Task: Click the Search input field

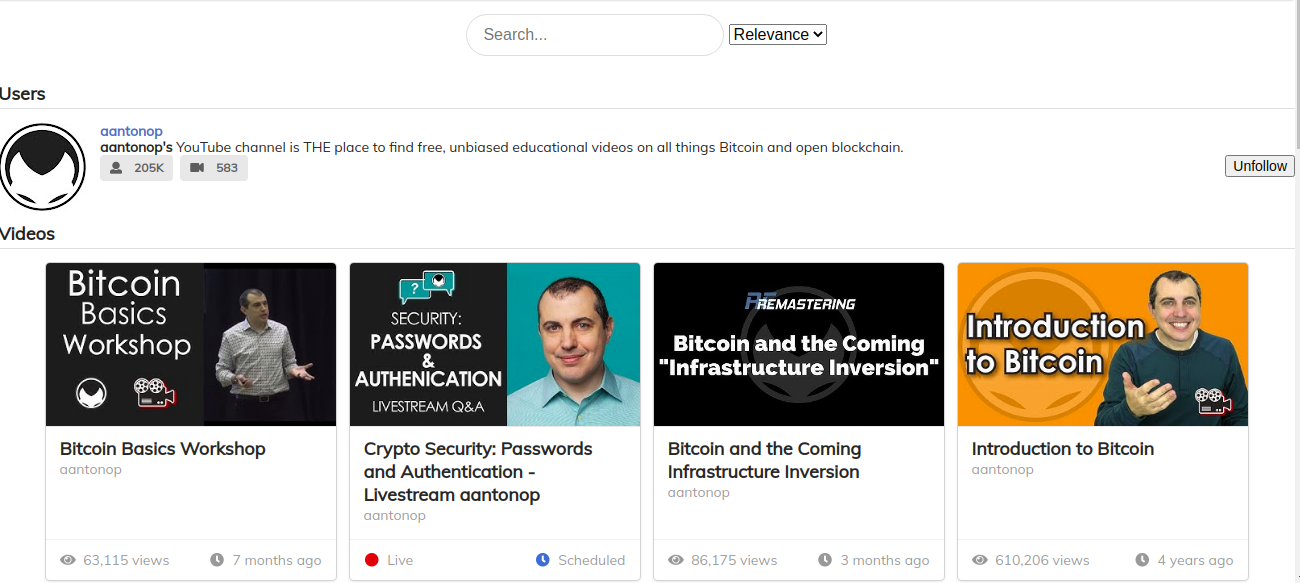Action: pyautogui.click(x=595, y=35)
